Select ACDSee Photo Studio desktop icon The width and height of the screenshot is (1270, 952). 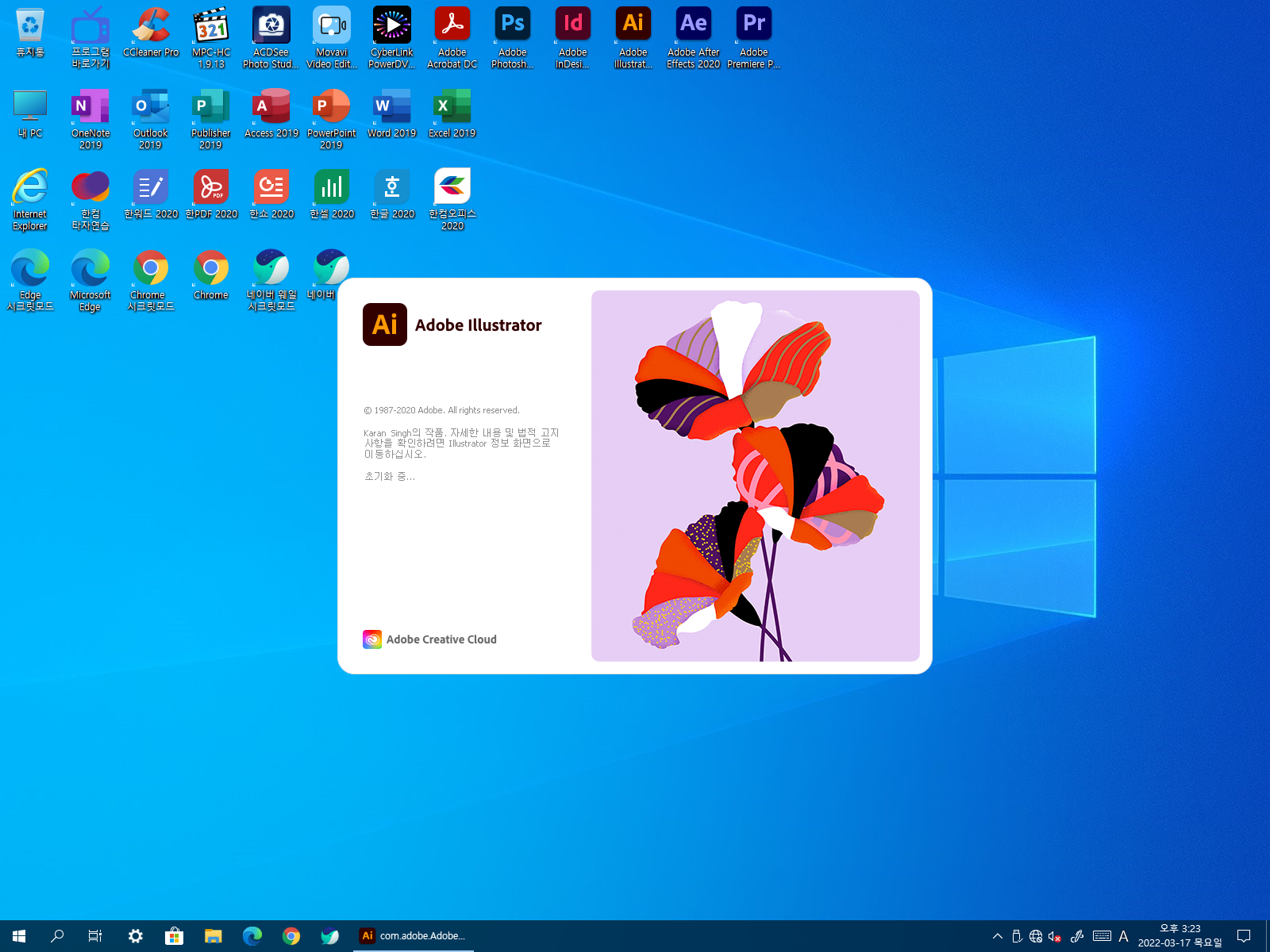[x=271, y=38]
